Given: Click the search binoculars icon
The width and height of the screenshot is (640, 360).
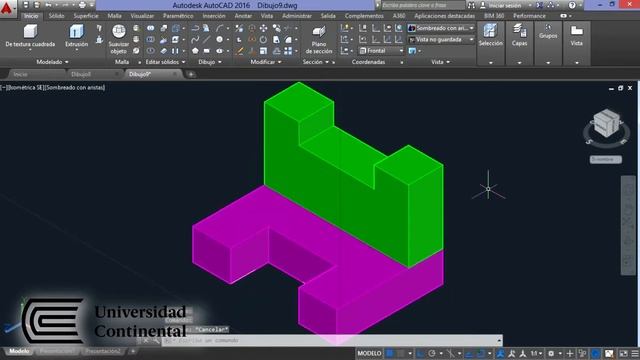Looking at the screenshot, I should click(471, 5).
